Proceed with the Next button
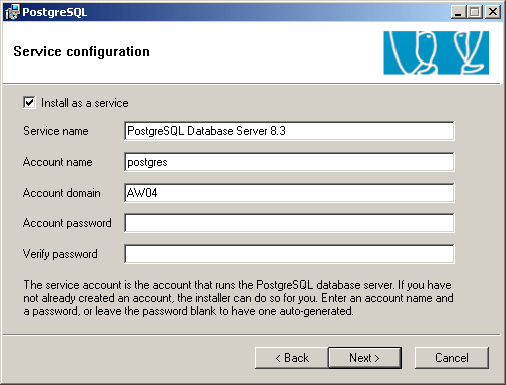 coord(365,358)
